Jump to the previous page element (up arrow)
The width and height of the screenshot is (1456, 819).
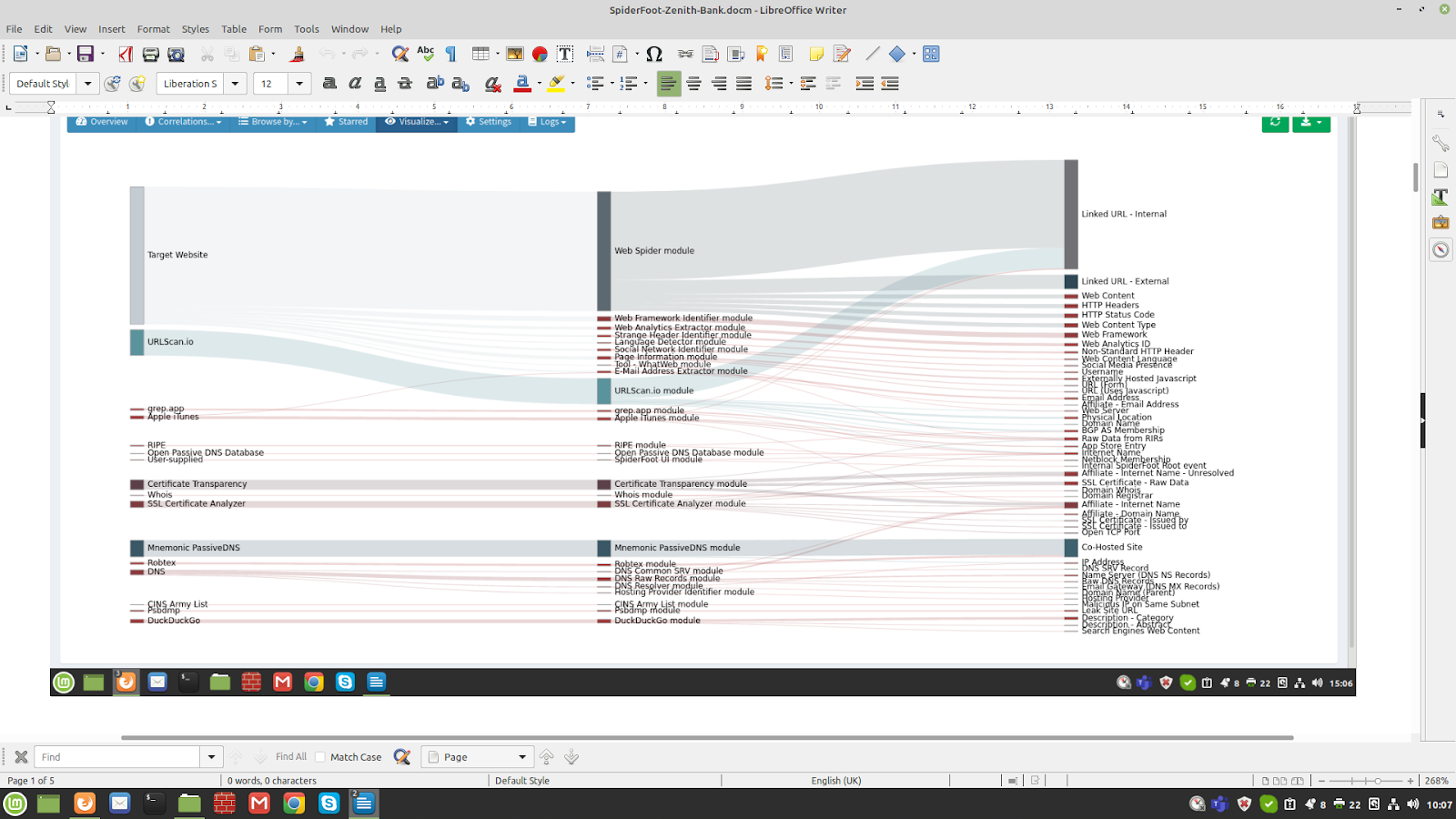click(546, 757)
